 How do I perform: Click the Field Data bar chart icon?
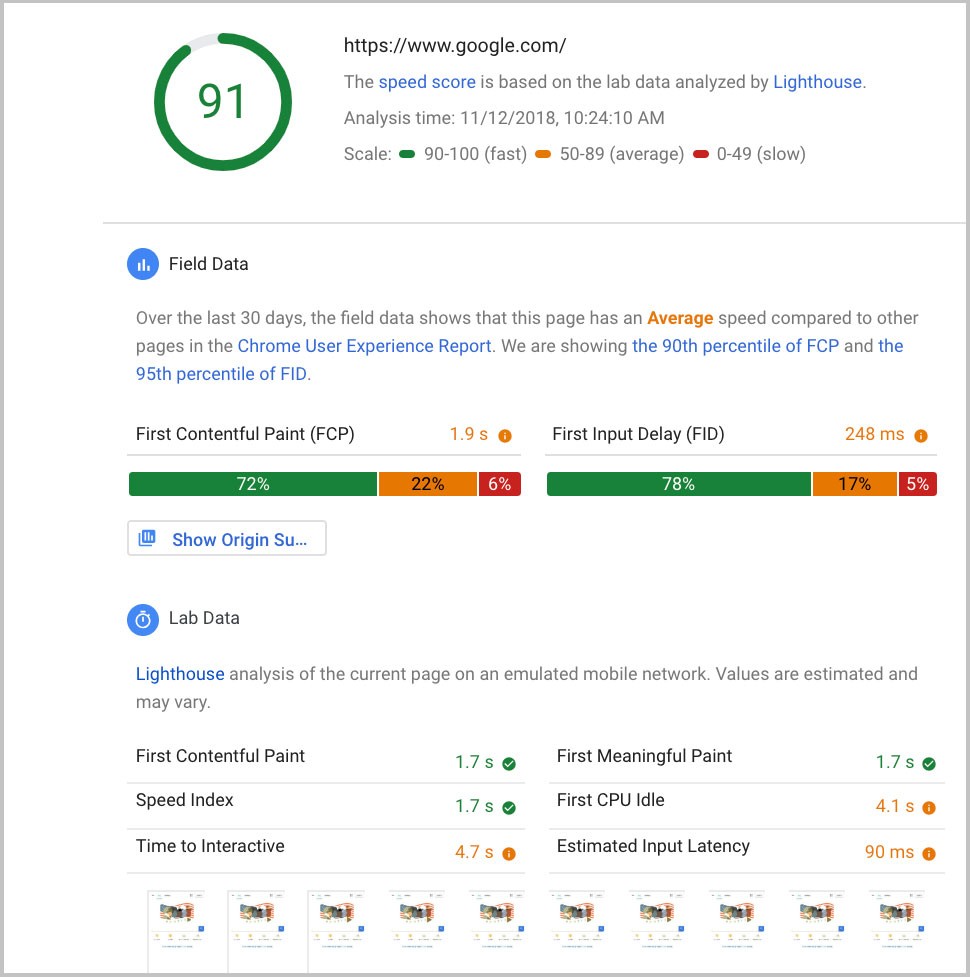click(143, 264)
